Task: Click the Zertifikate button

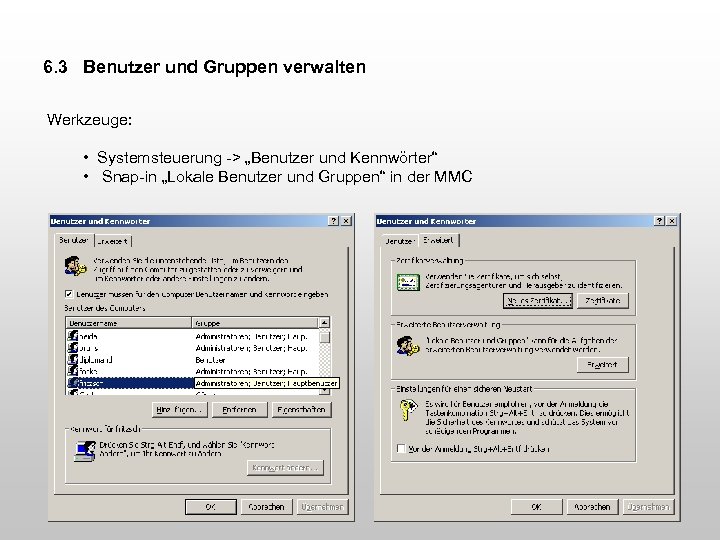Action: pyautogui.click(x=602, y=301)
